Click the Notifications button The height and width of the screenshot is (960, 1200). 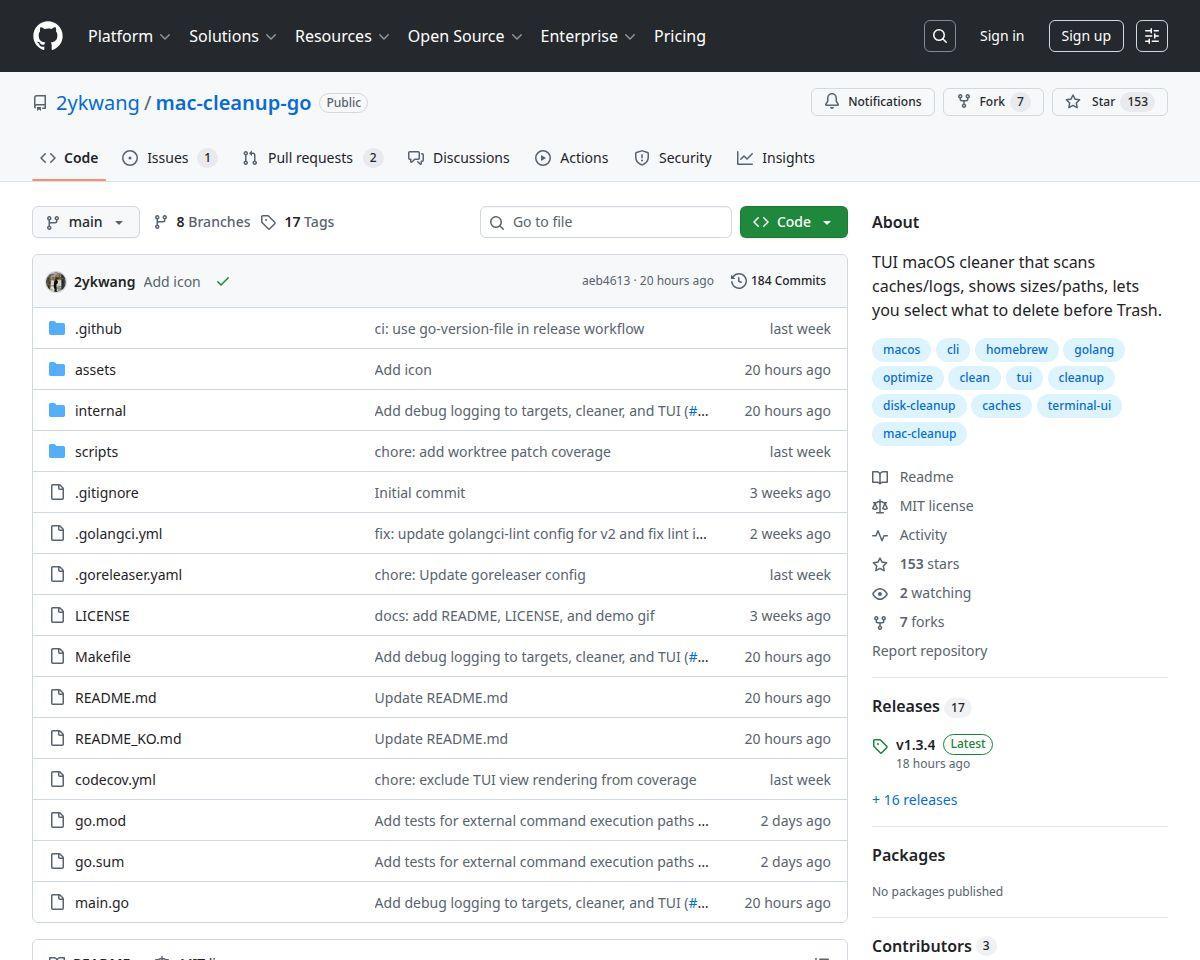tap(873, 102)
